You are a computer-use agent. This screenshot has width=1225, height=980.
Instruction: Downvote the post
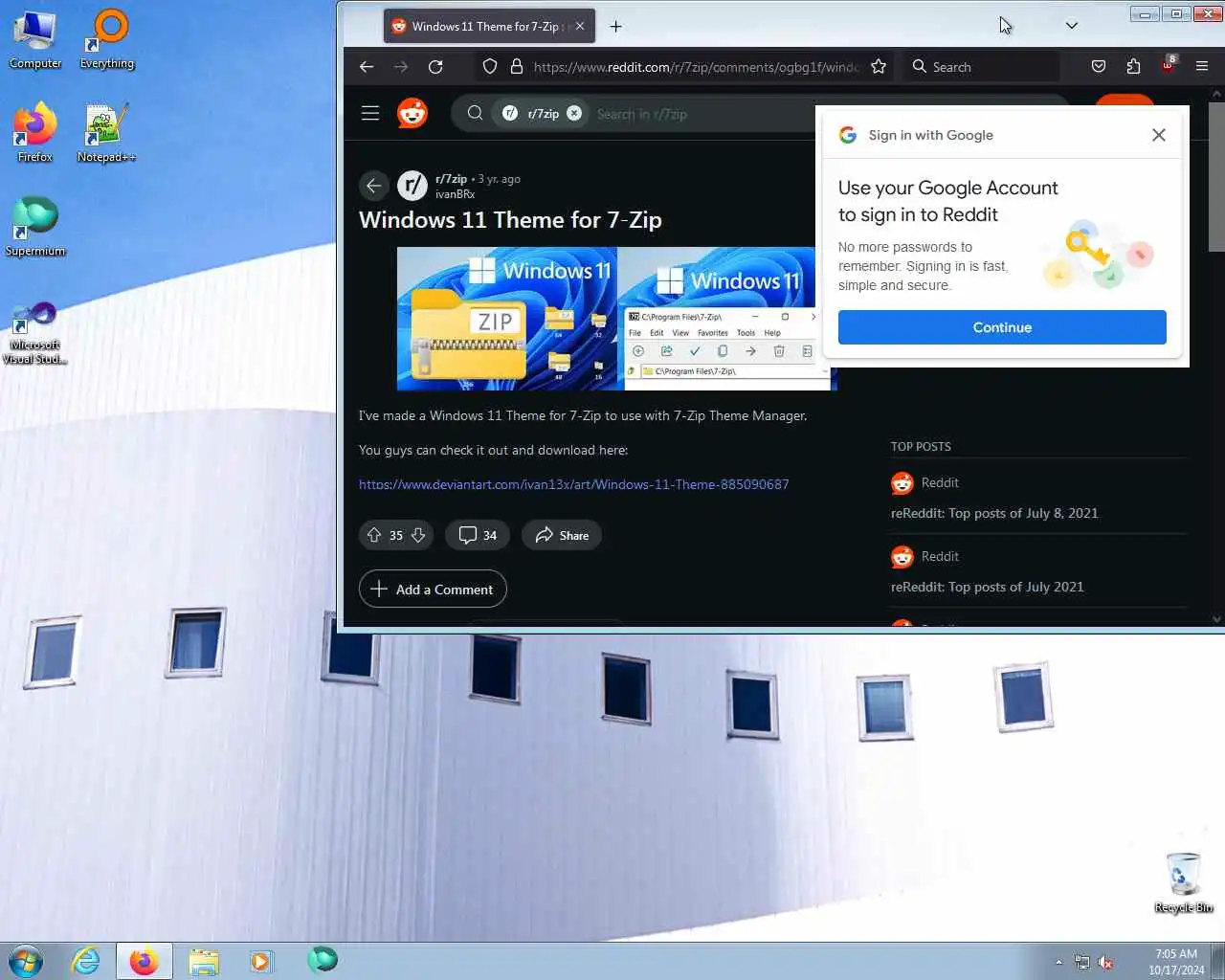[418, 535]
